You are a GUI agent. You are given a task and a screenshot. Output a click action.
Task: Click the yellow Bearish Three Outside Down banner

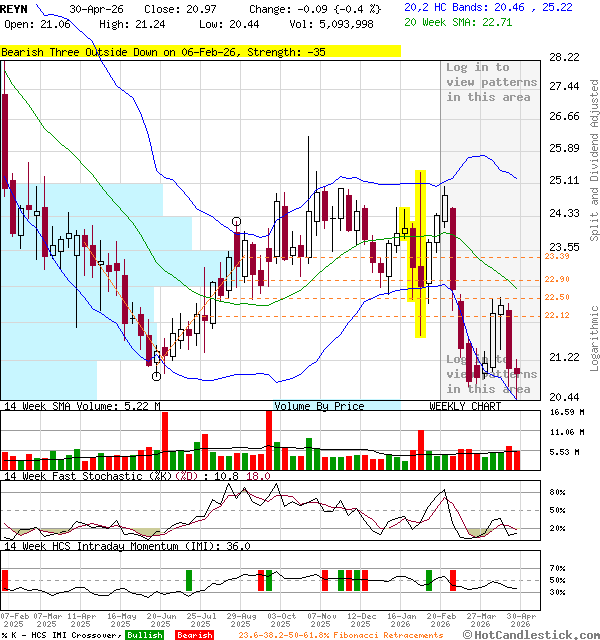click(200, 51)
